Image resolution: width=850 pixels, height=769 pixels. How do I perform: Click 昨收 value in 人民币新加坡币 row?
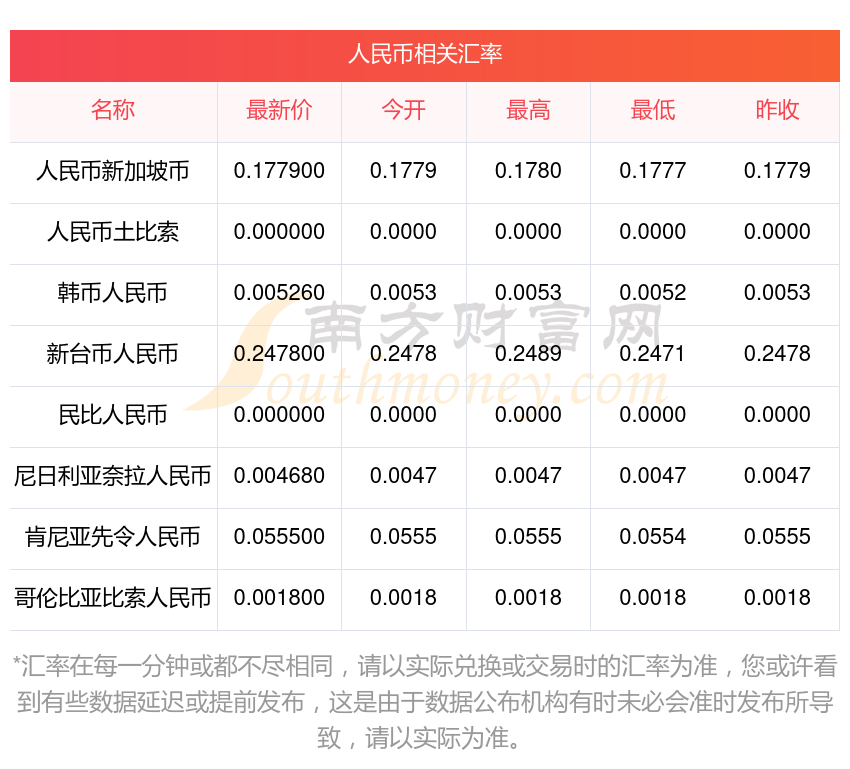777,171
